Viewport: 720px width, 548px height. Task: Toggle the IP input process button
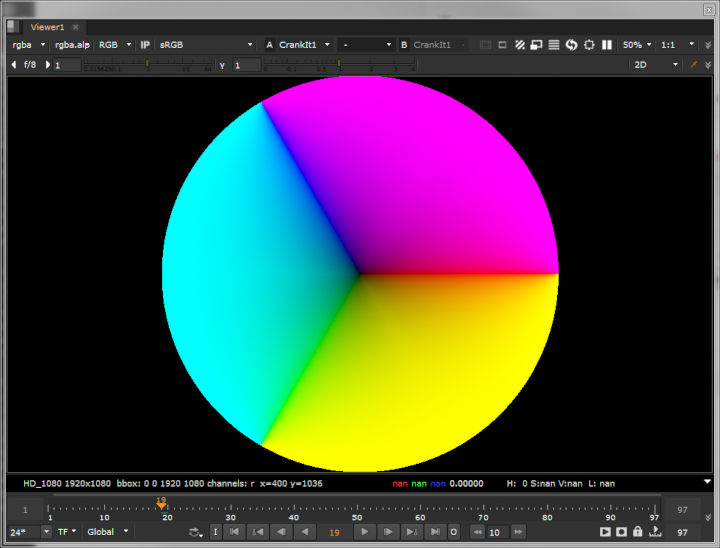[145, 45]
